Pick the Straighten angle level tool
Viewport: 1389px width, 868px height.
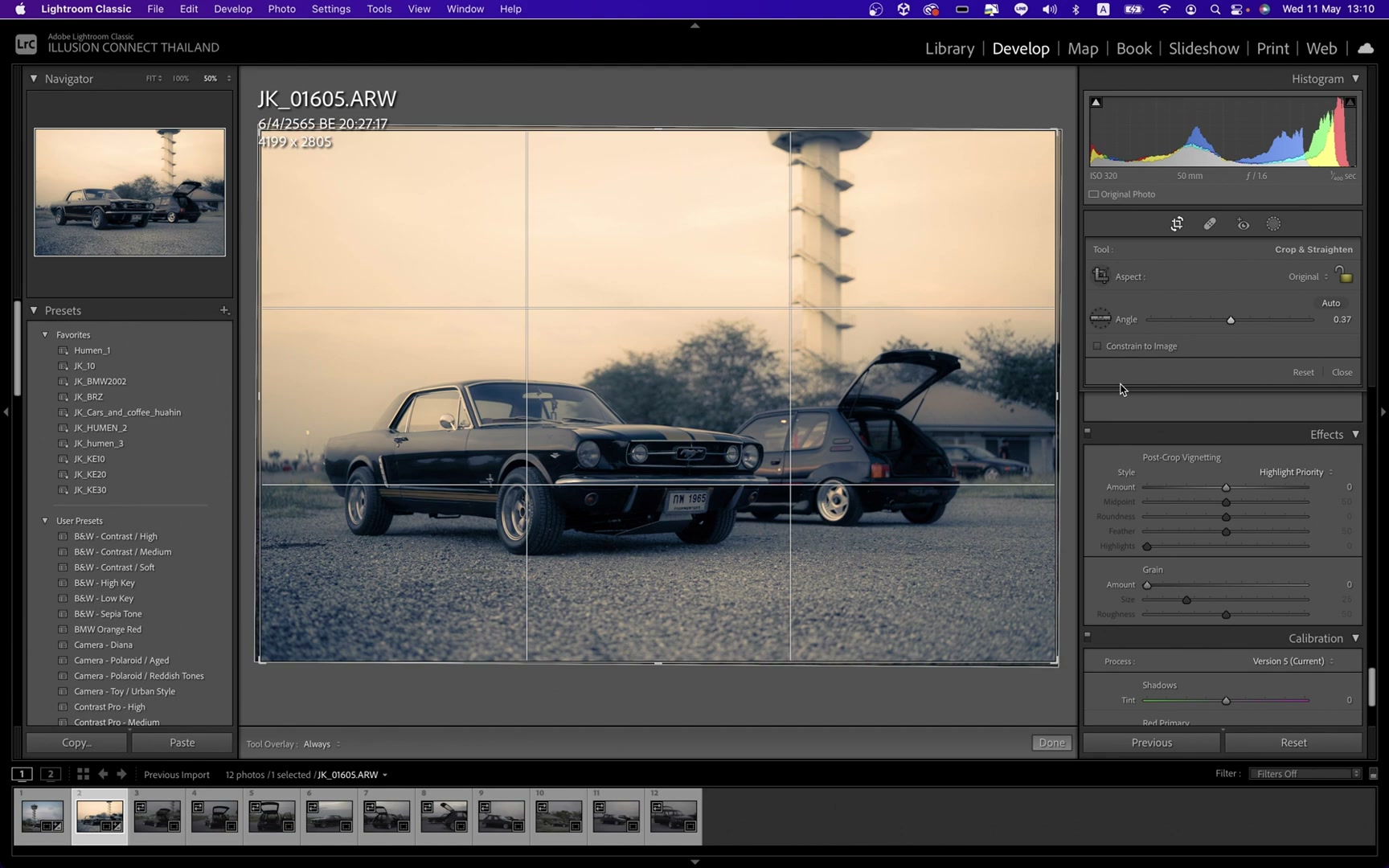pos(1100,318)
